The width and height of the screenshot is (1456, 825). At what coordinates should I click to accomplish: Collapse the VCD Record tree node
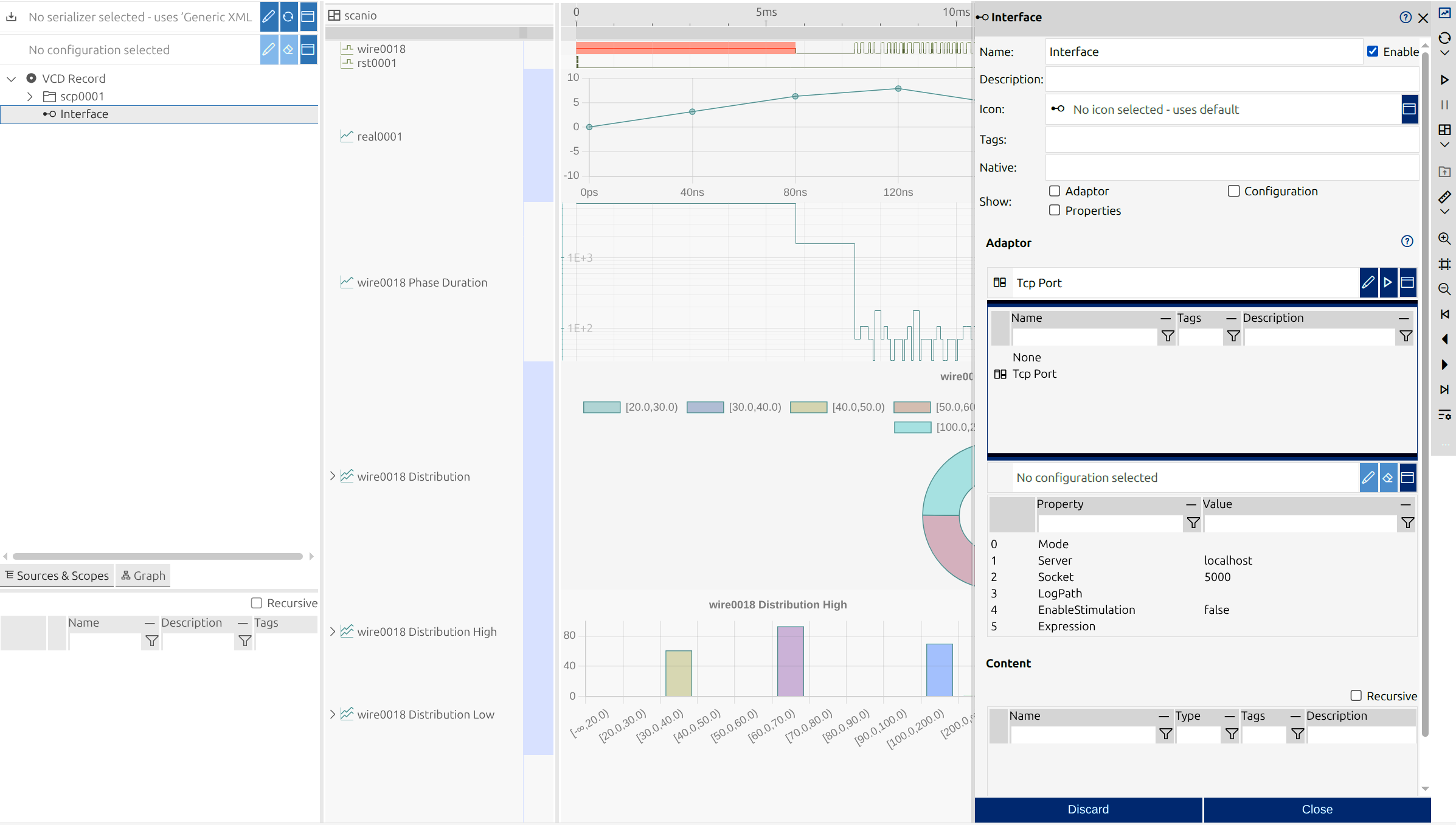[11, 78]
